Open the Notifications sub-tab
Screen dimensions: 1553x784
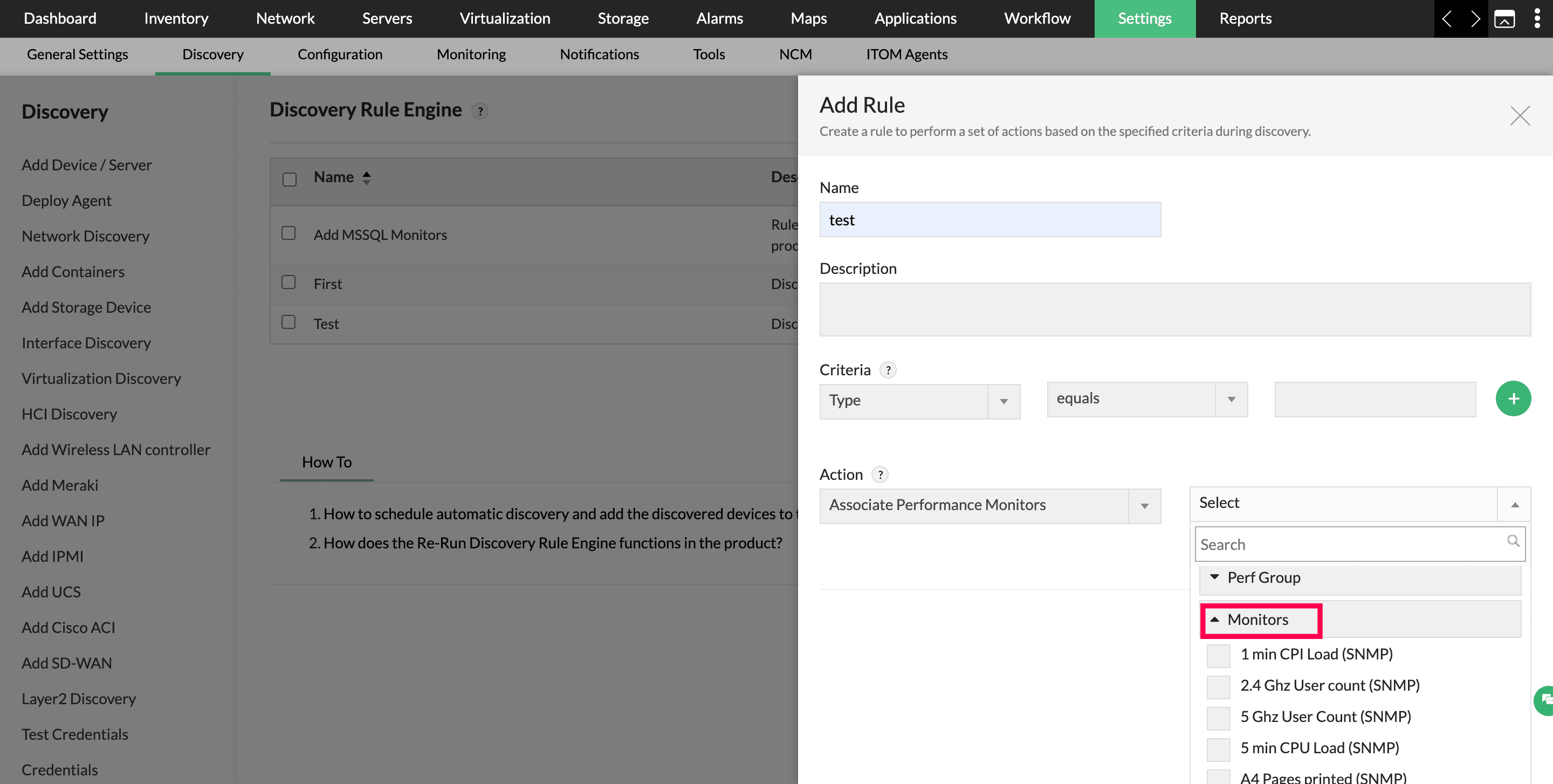[599, 54]
